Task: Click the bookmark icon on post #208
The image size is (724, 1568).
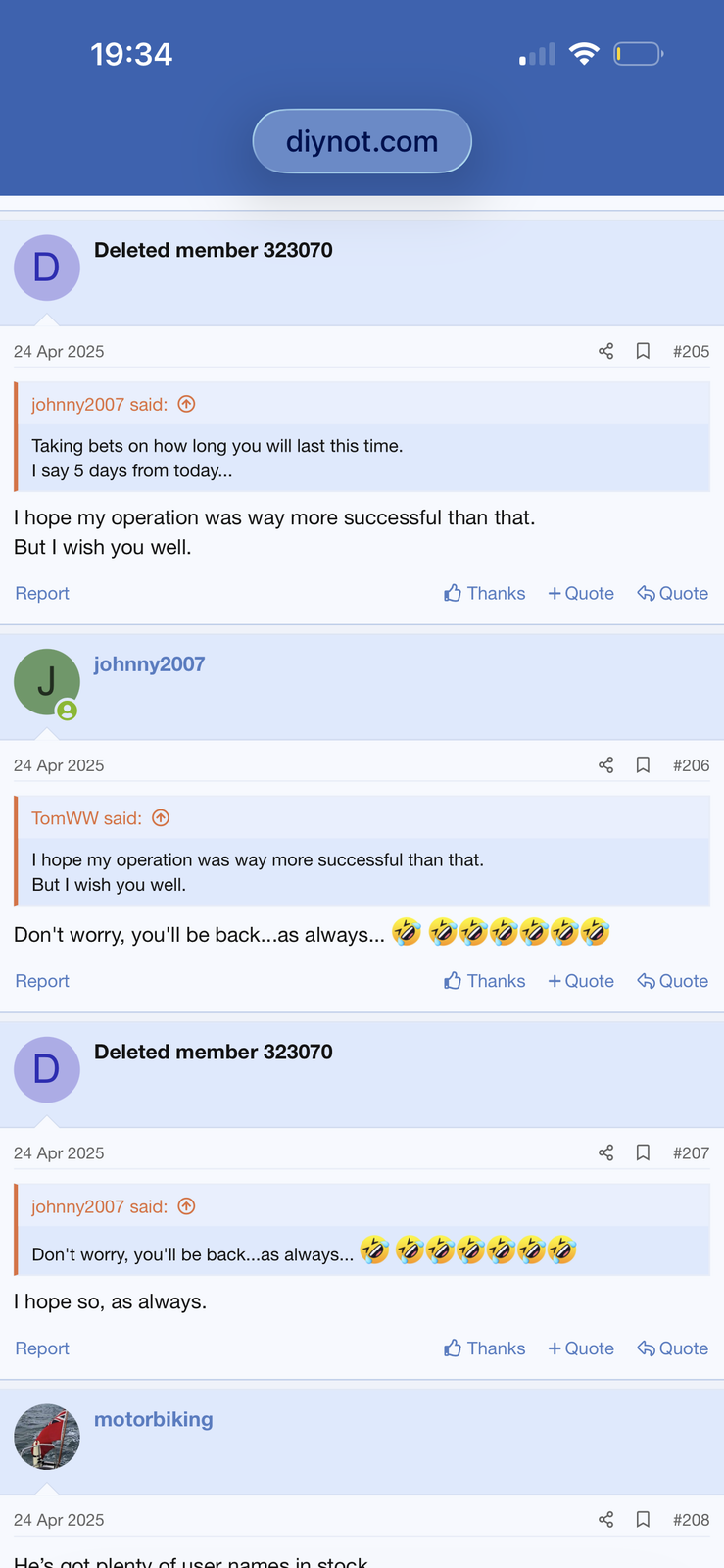Action: [x=643, y=1519]
